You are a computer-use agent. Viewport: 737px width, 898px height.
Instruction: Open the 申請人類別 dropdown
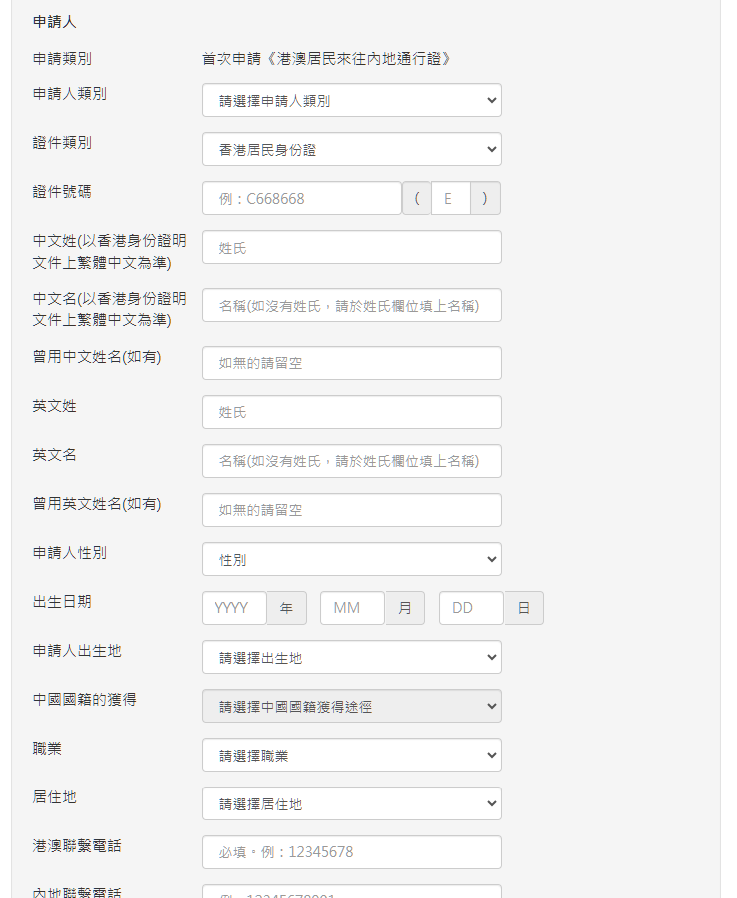[351, 100]
